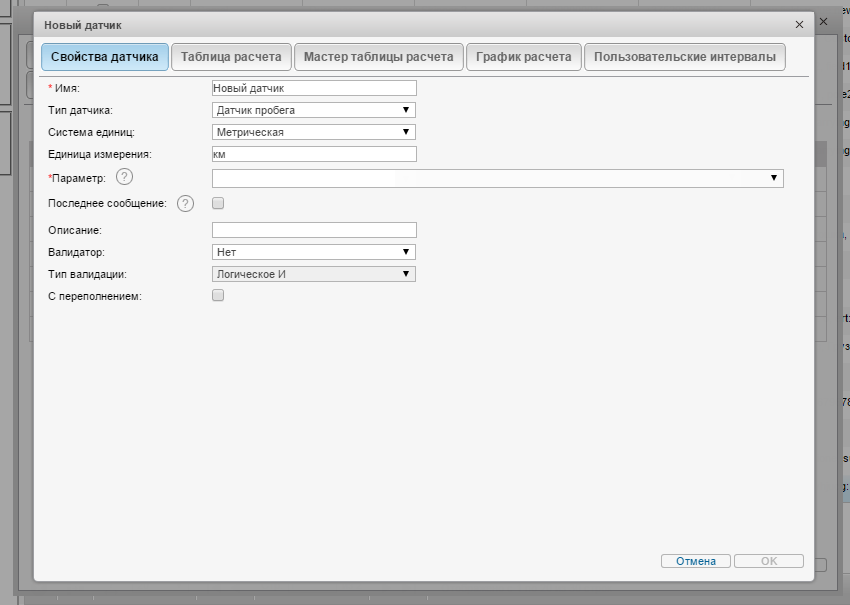This screenshot has height=605, width=850.
Task: Click help icon next to Параметр
Action: point(124,178)
